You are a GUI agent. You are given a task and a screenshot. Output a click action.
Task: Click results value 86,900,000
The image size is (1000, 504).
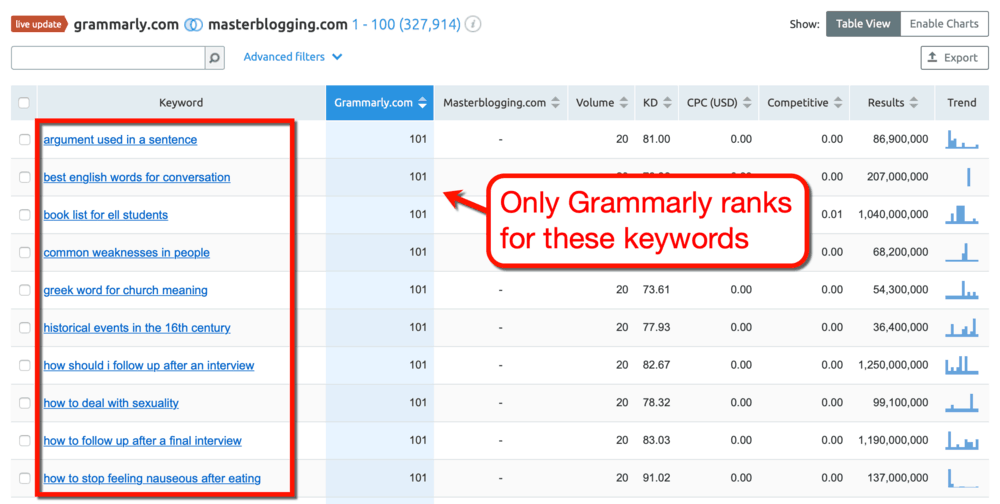(x=900, y=139)
